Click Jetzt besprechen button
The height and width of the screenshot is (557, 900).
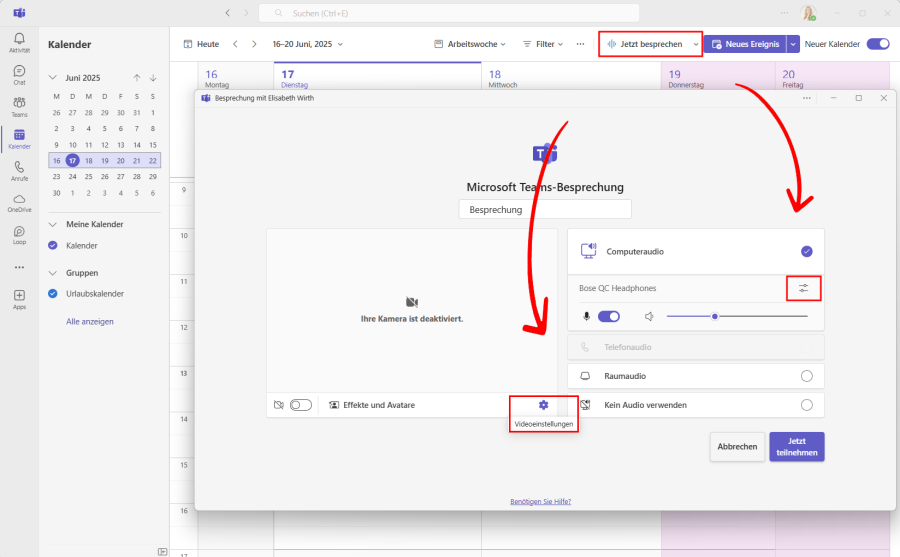(645, 44)
